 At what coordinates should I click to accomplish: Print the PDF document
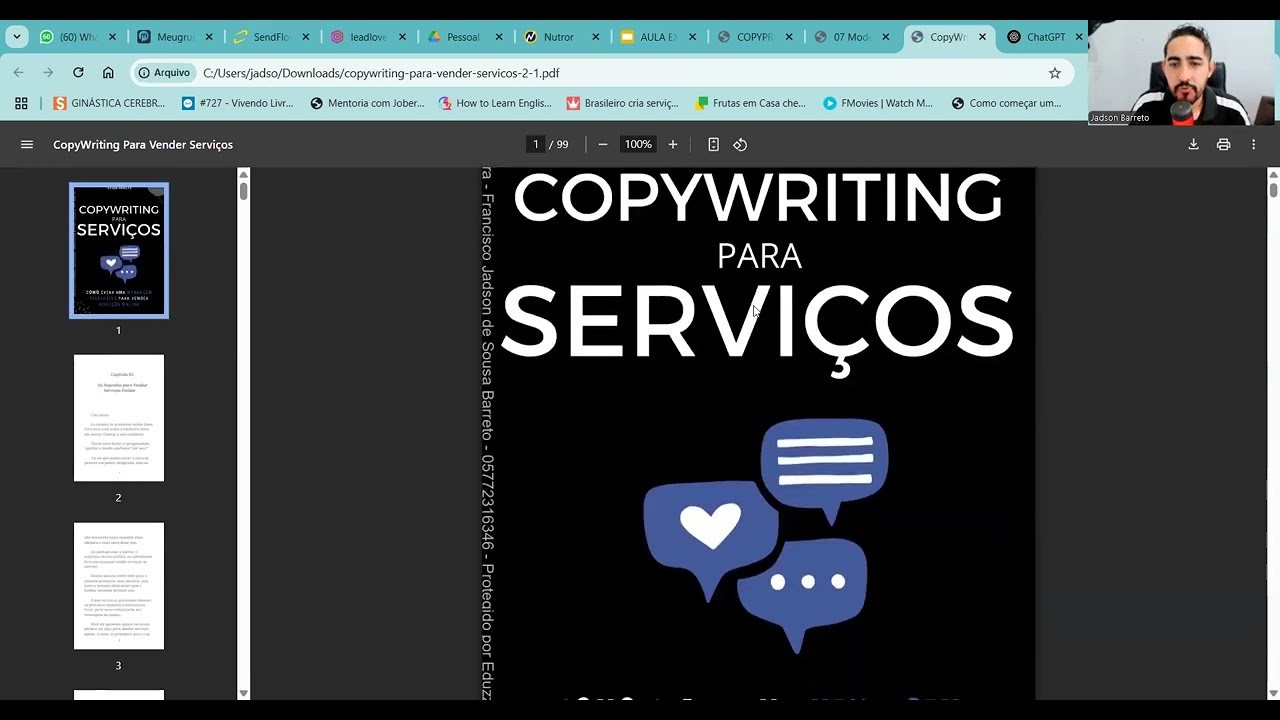1223,145
